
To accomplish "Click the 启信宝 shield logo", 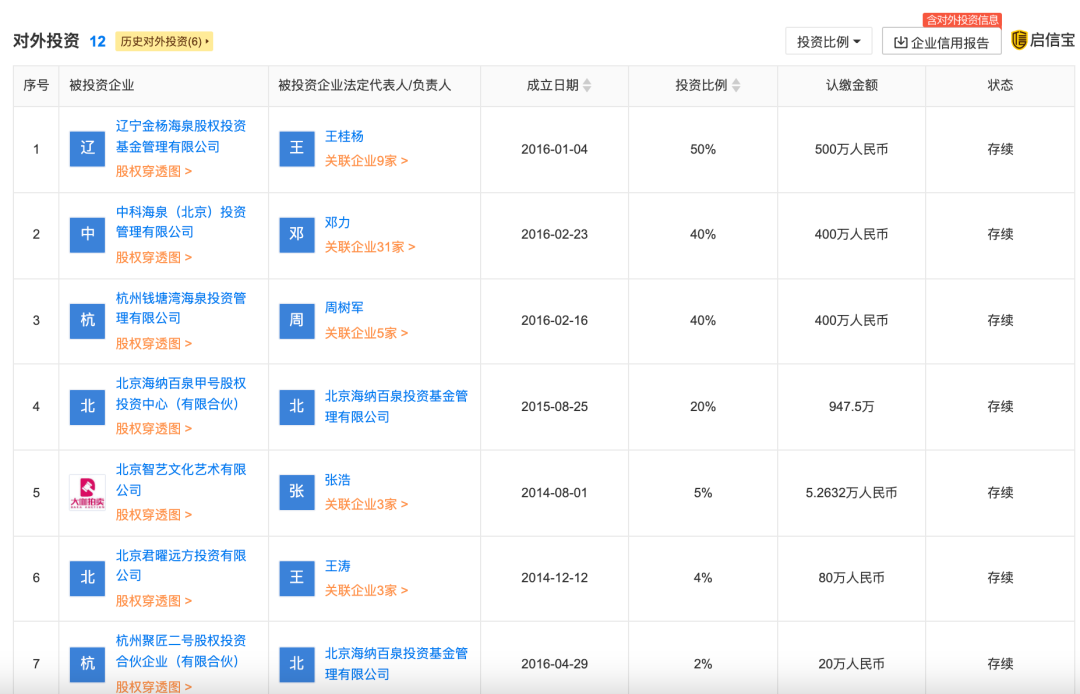I will [1019, 40].
